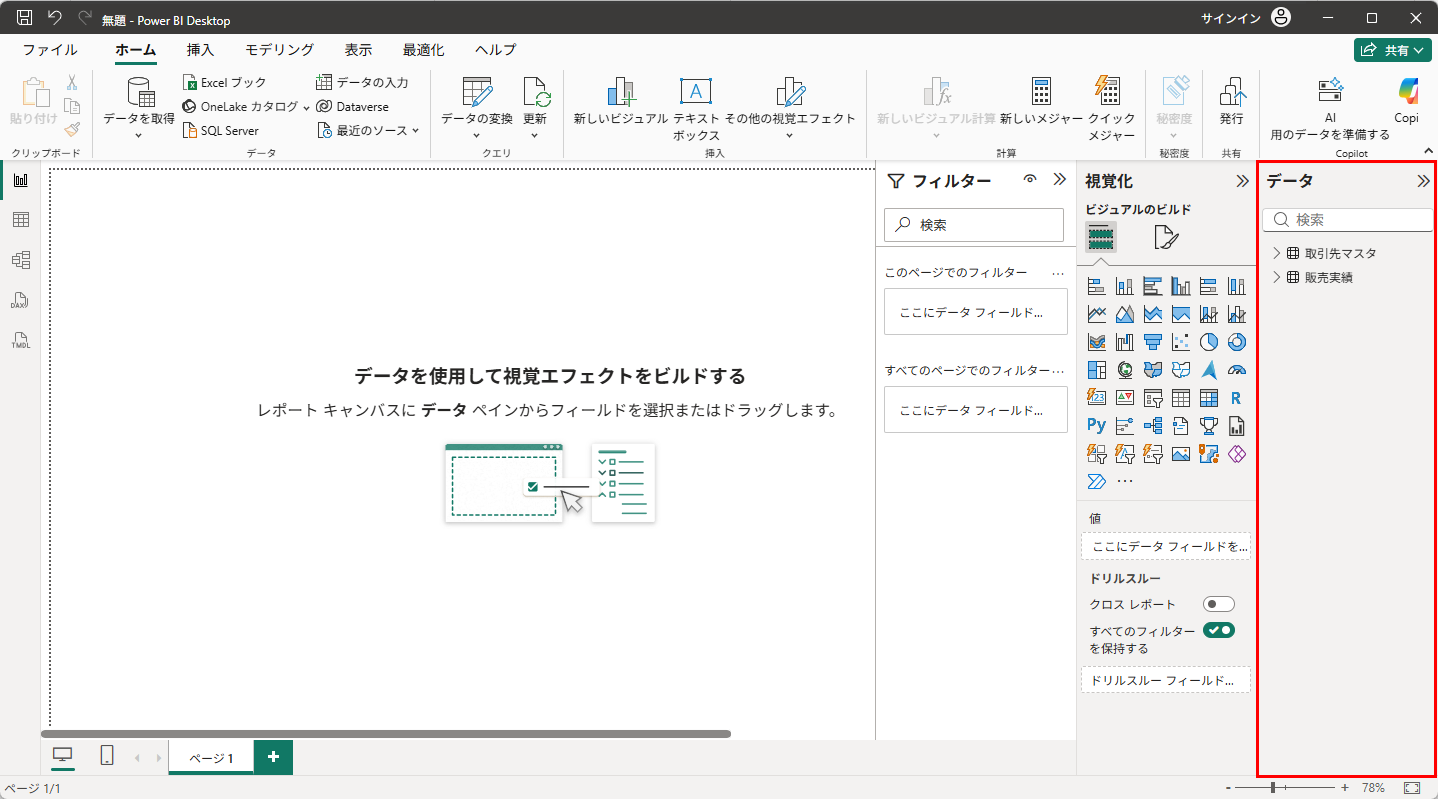Collapse the フィルター pane

[1060, 180]
